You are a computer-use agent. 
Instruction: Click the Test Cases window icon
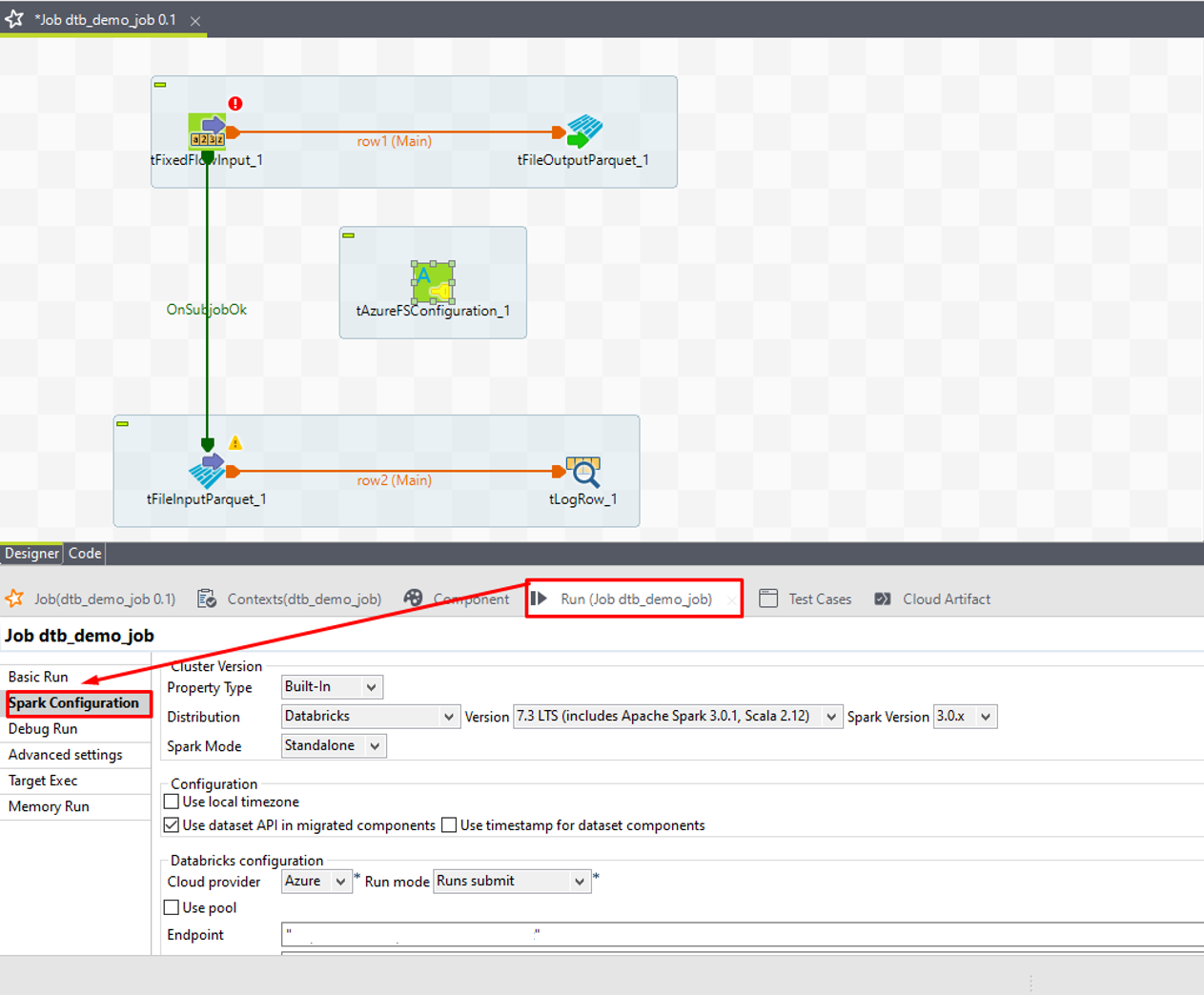coord(768,599)
